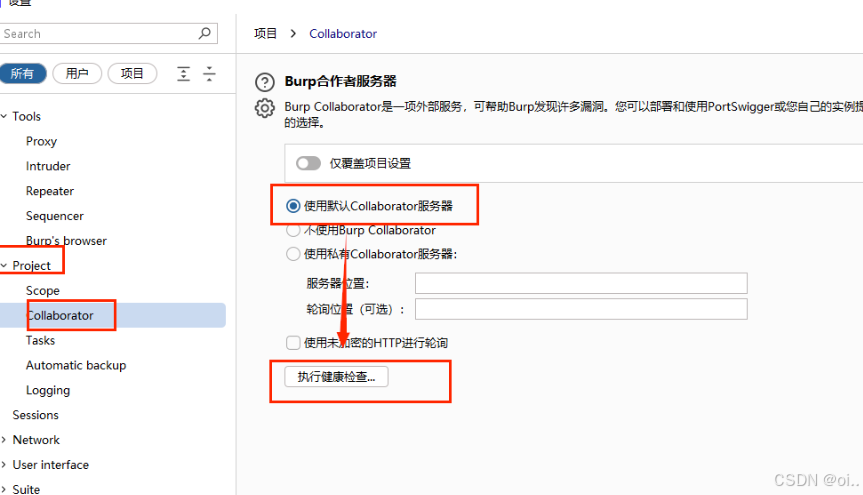
Task: Click the search magnifier icon
Action: tap(205, 33)
